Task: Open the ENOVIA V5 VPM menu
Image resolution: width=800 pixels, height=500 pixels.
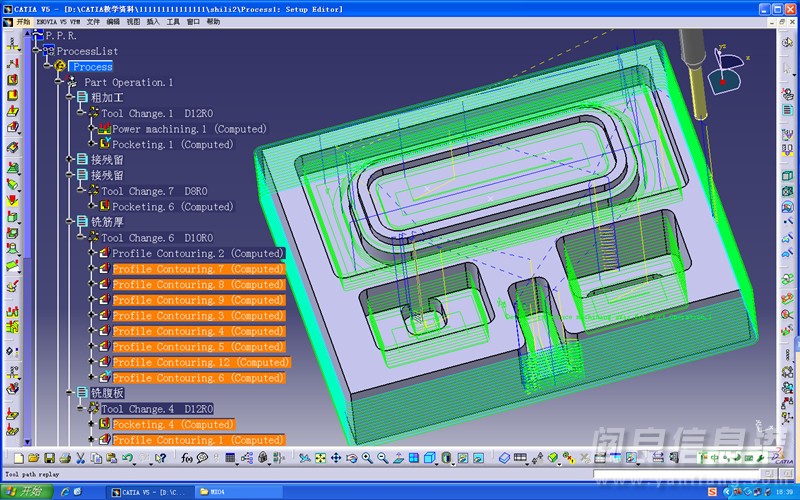Action: pyautogui.click(x=59, y=22)
